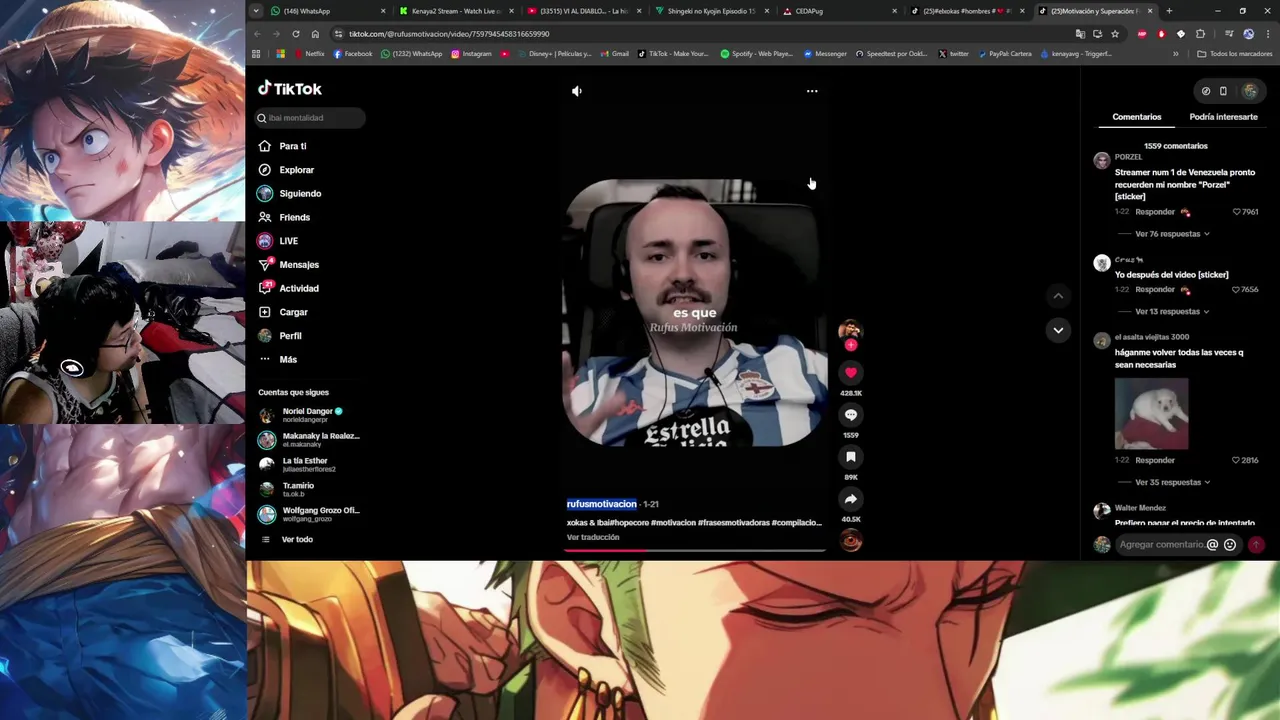Viewport: 1280px width, 720px height.
Task: Open Spotify Web Player bookmark
Action: click(x=757, y=54)
